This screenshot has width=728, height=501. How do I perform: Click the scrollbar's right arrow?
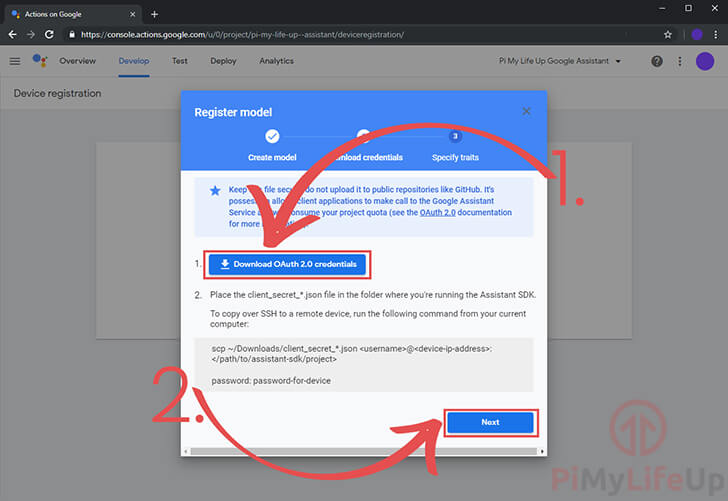[542, 451]
